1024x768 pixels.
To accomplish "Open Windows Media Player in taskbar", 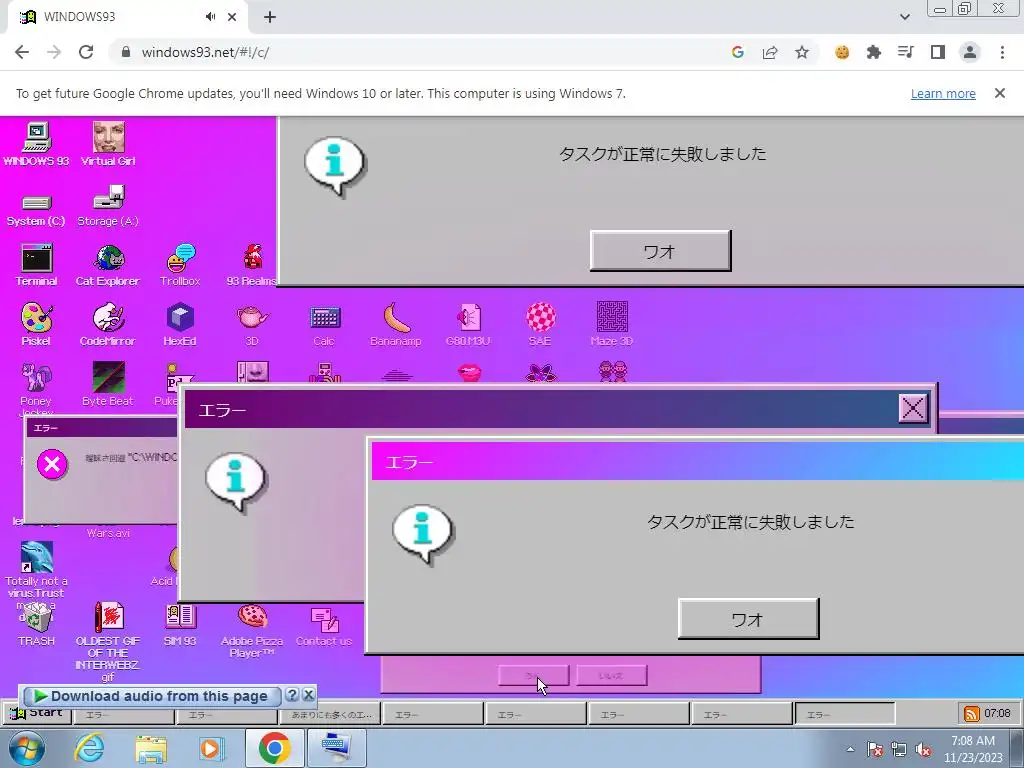I will tap(210, 748).
